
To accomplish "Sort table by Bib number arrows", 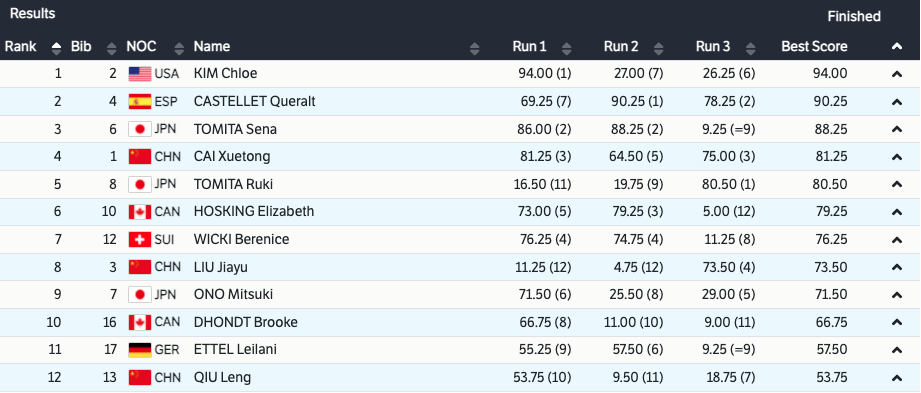I will pos(112,48).
